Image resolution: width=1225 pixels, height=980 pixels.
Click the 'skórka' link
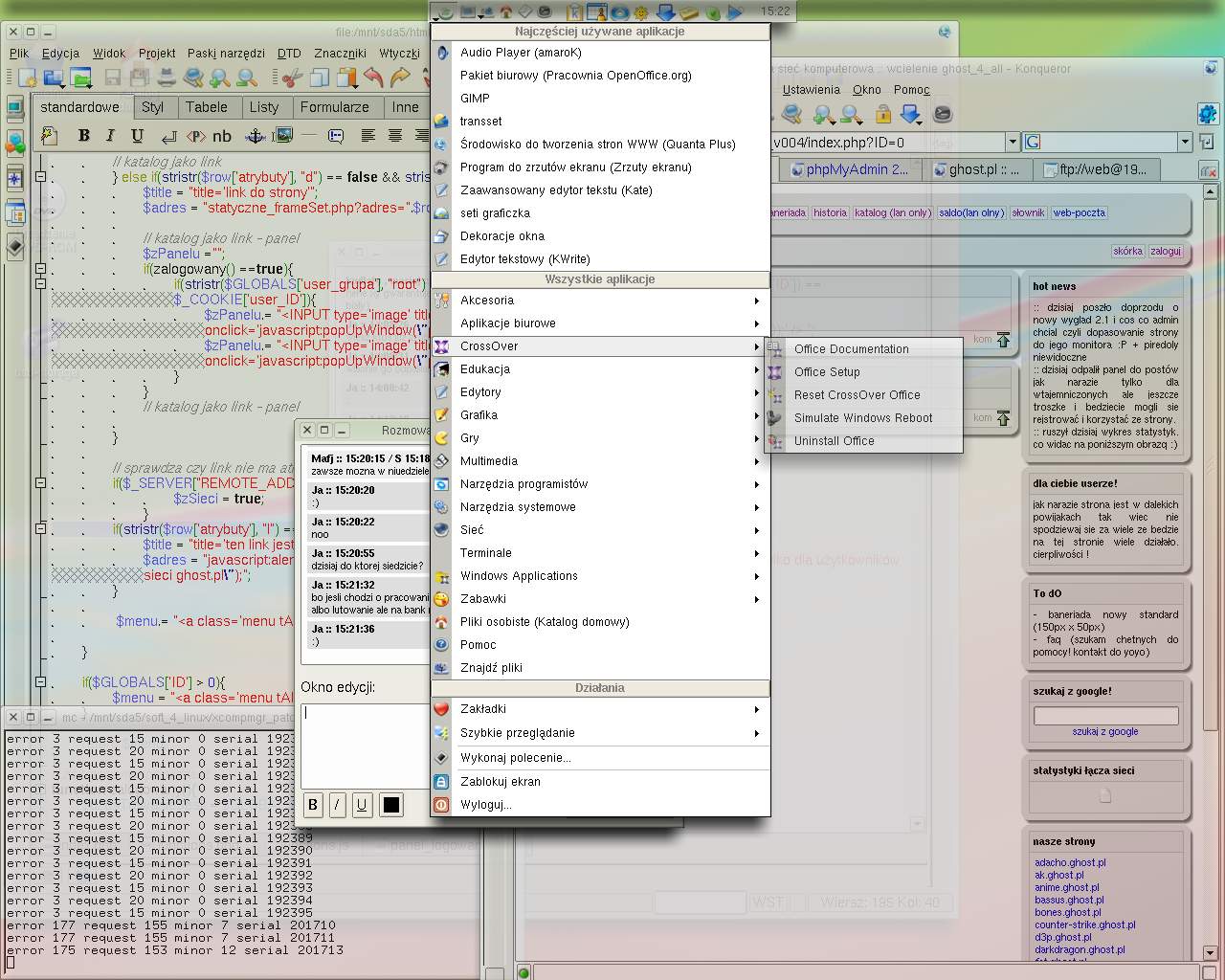(x=1127, y=251)
